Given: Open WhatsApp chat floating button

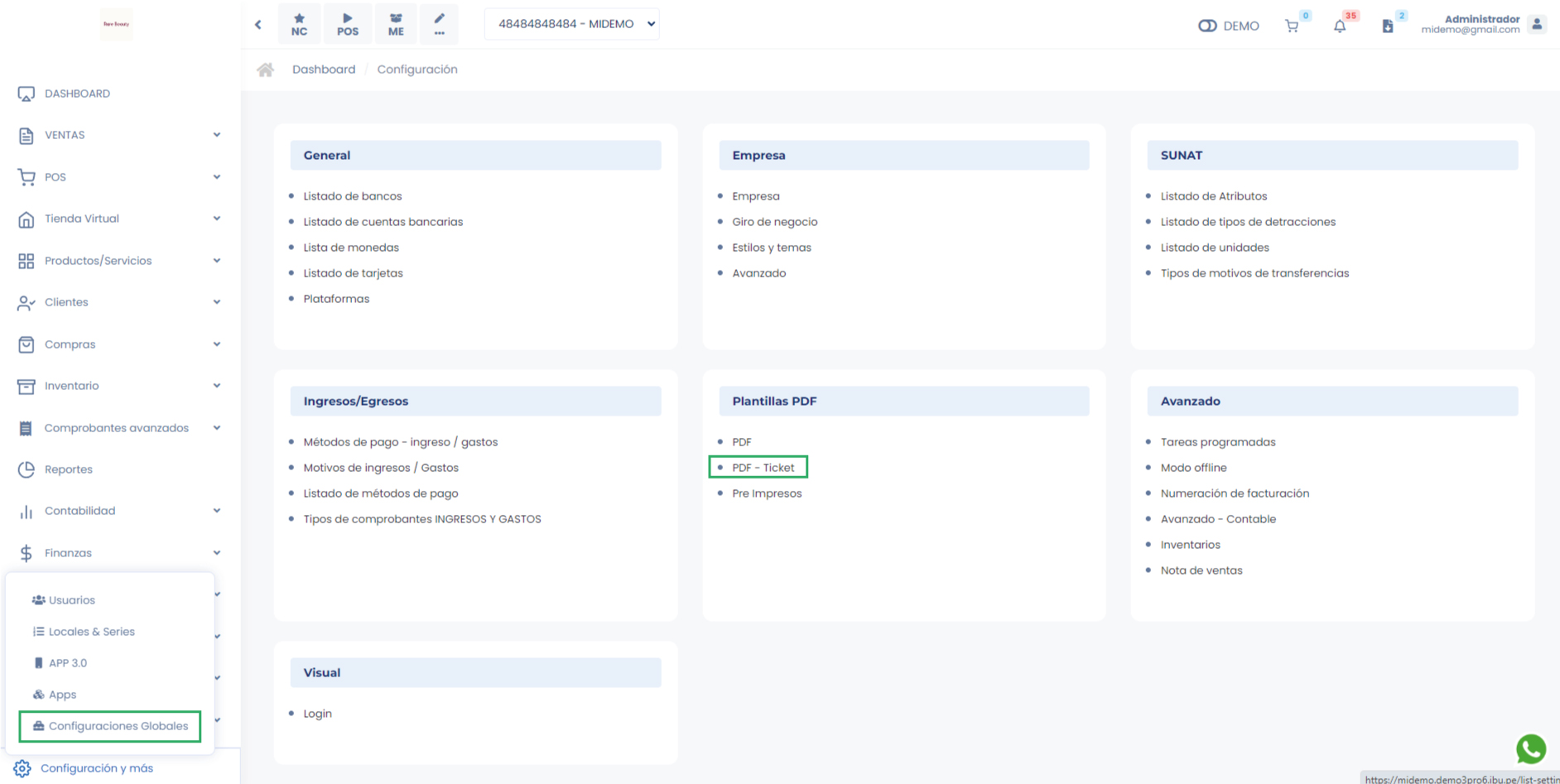Looking at the screenshot, I should click(x=1530, y=748).
